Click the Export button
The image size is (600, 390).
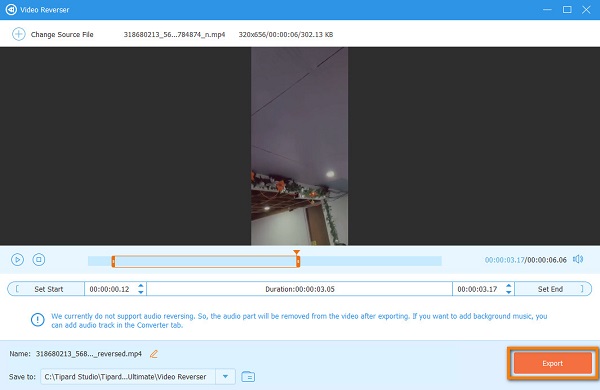point(553,363)
